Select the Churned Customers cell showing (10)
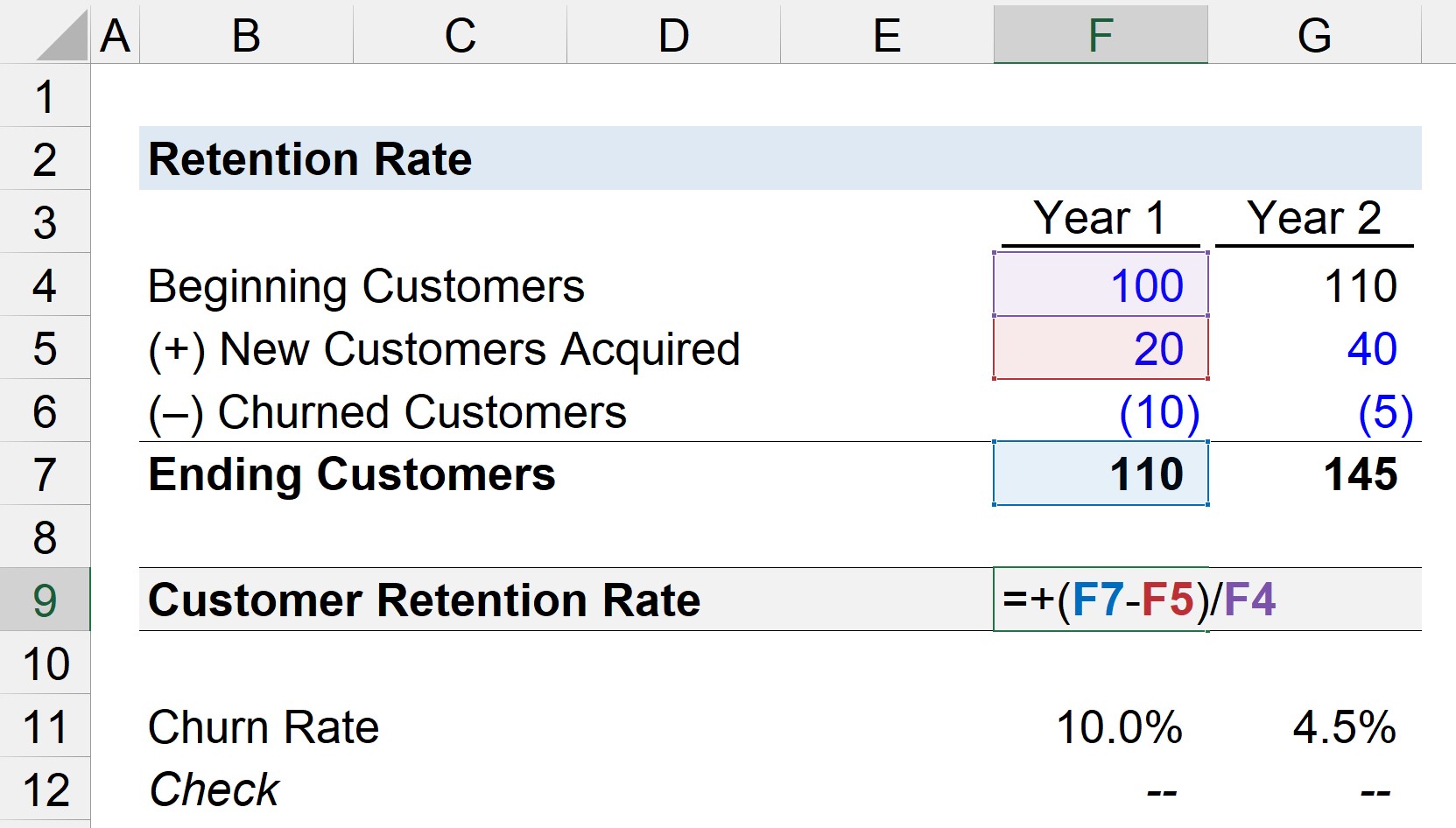The image size is (1456, 828). 1100,411
